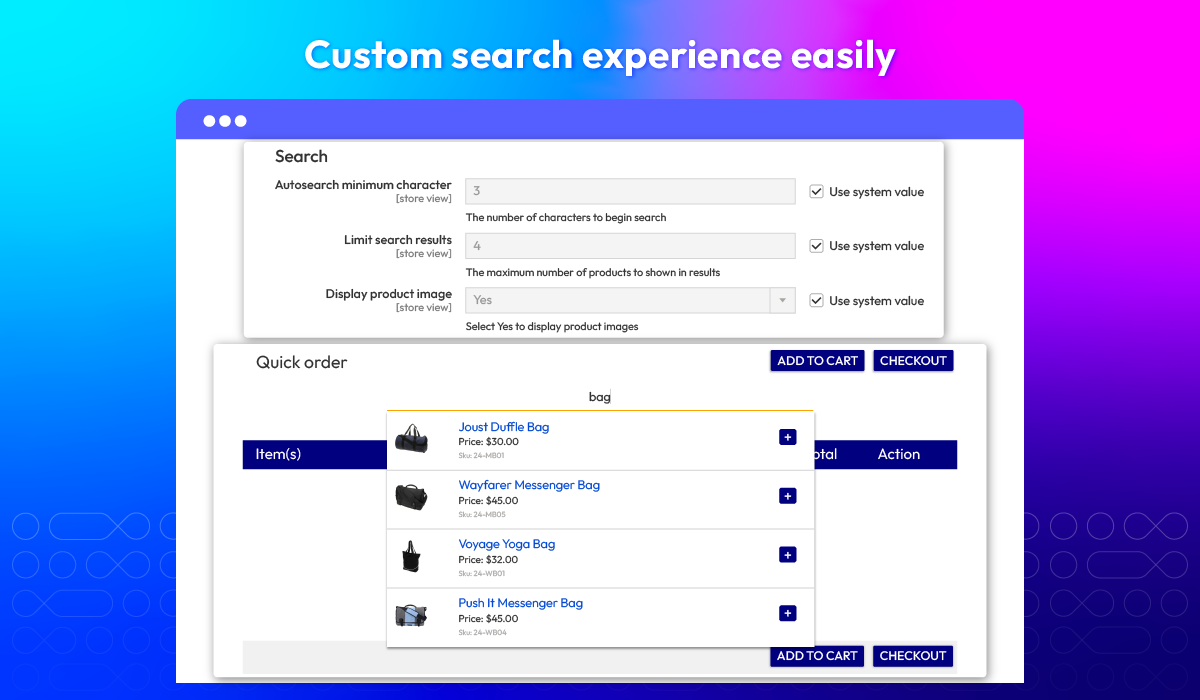Add Push It Messenger Bag using plus icon
This screenshot has width=1200, height=700.
pos(787,614)
